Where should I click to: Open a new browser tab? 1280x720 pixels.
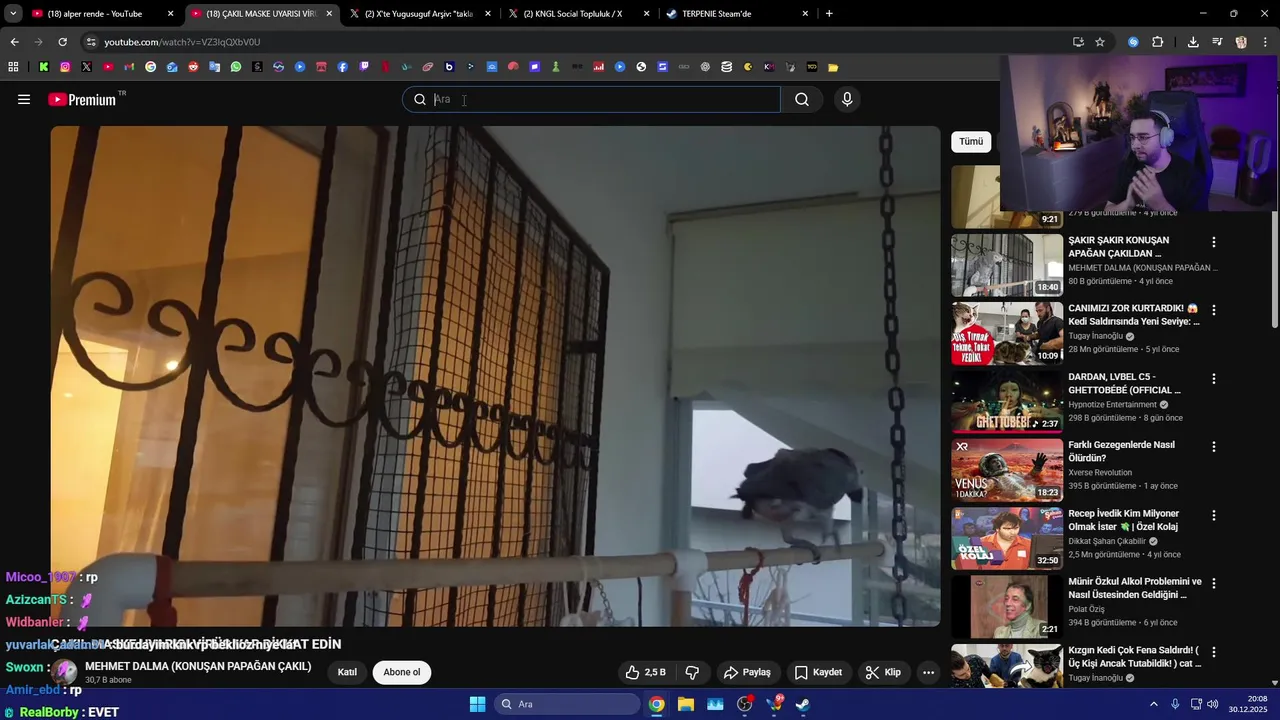pos(829,14)
